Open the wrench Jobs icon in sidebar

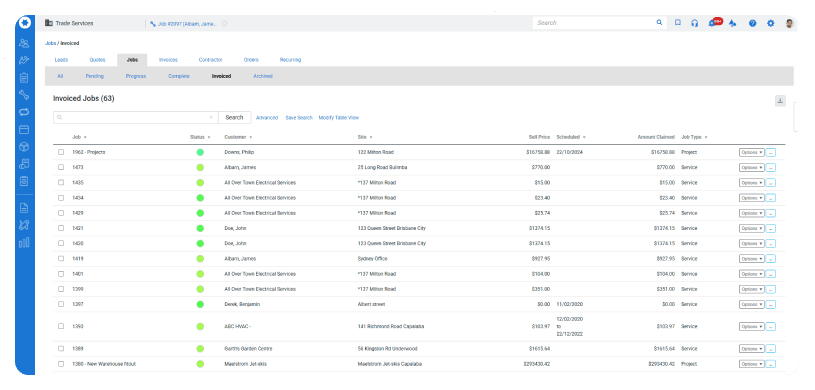[24, 95]
